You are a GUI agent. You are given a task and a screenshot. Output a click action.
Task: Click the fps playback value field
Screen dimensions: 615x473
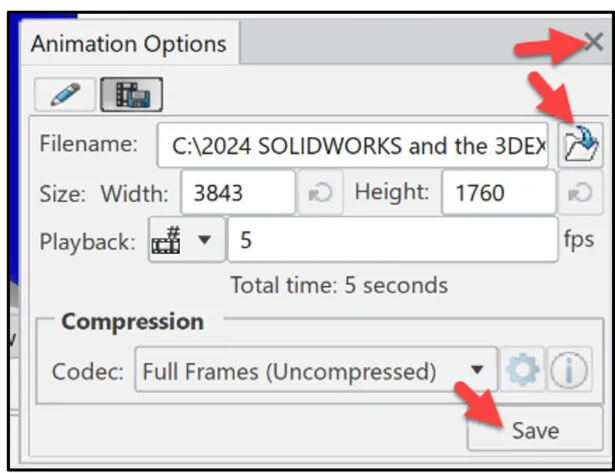tap(392, 241)
